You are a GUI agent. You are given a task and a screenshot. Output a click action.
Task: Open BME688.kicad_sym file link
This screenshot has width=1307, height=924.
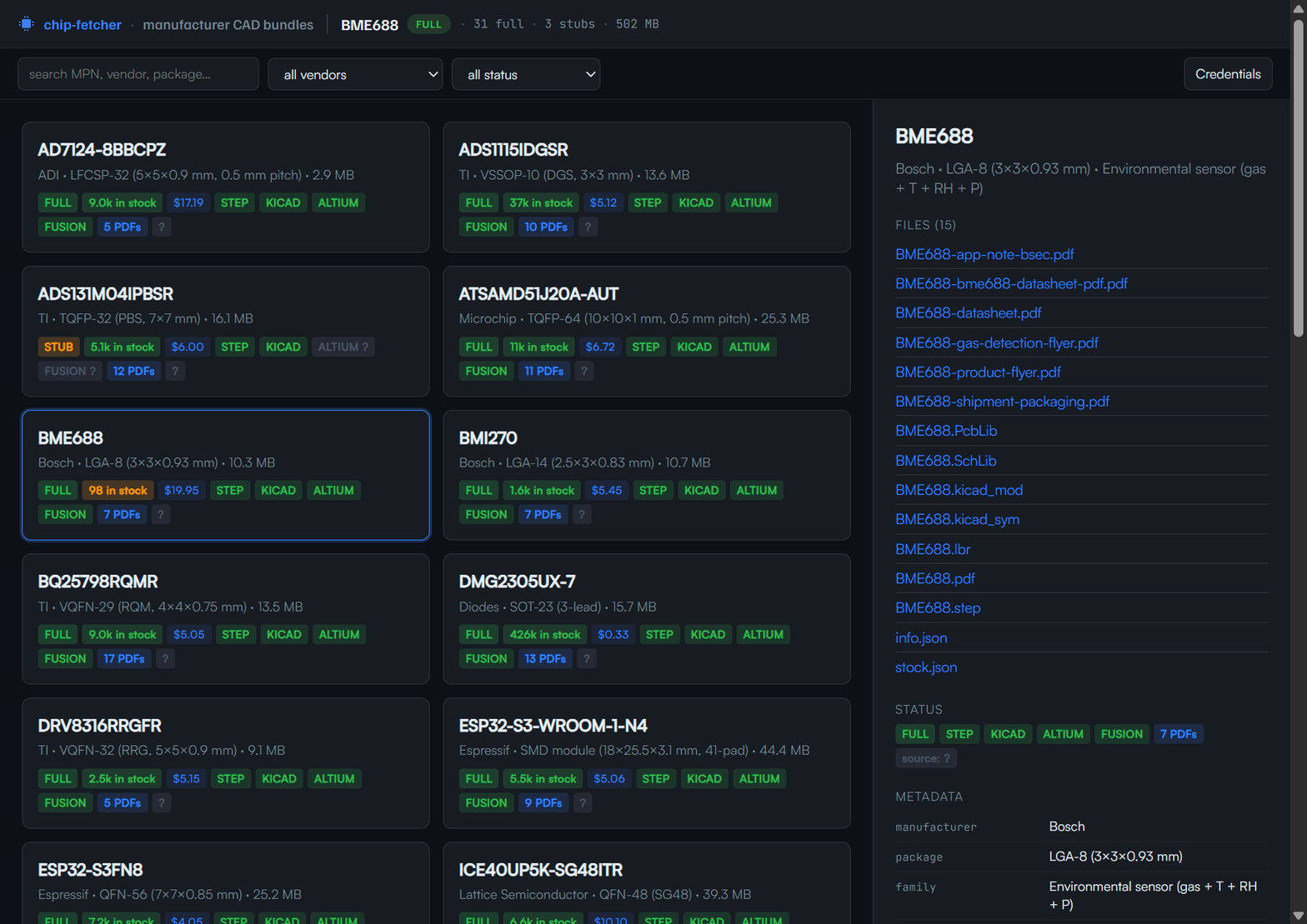[x=957, y=520]
